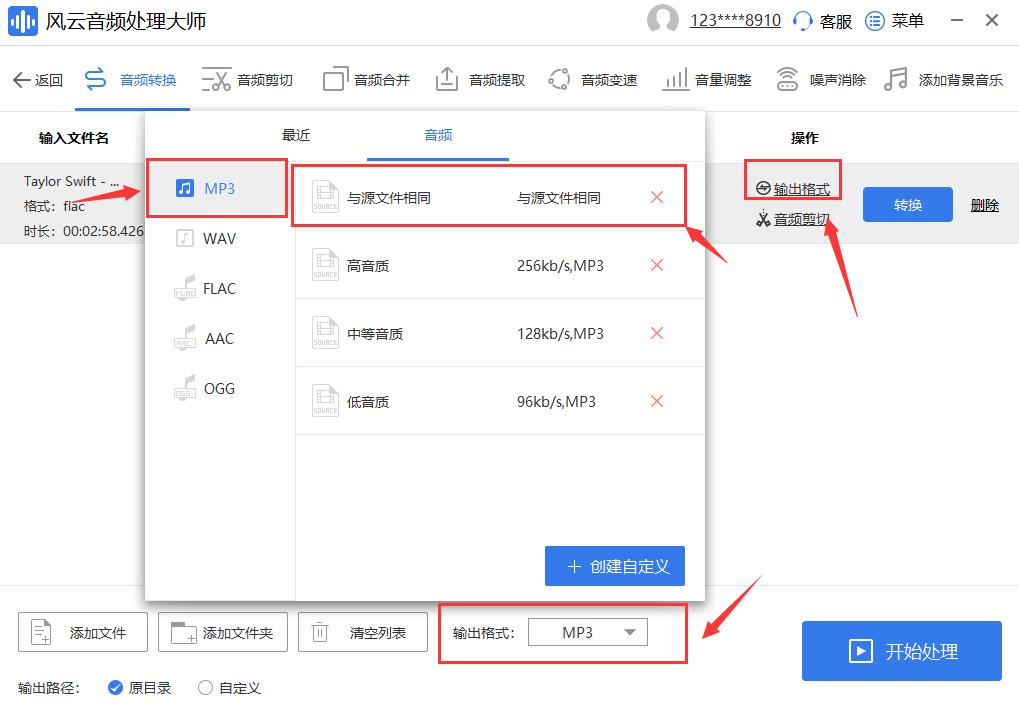Click the 开始处理 button
Image resolution: width=1019 pixels, height=711 pixels.
[x=900, y=651]
